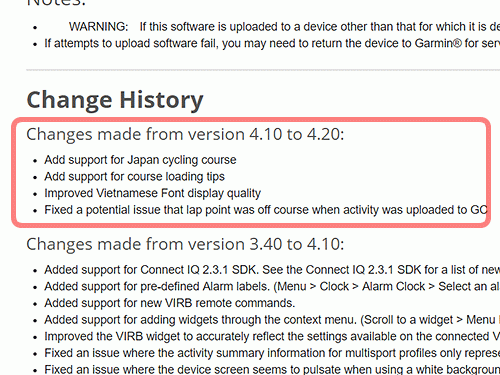This screenshot has height=375, width=500.
Task: Select the "Changes made from version 4.10 to 4.20" heading
Action: 185,134
